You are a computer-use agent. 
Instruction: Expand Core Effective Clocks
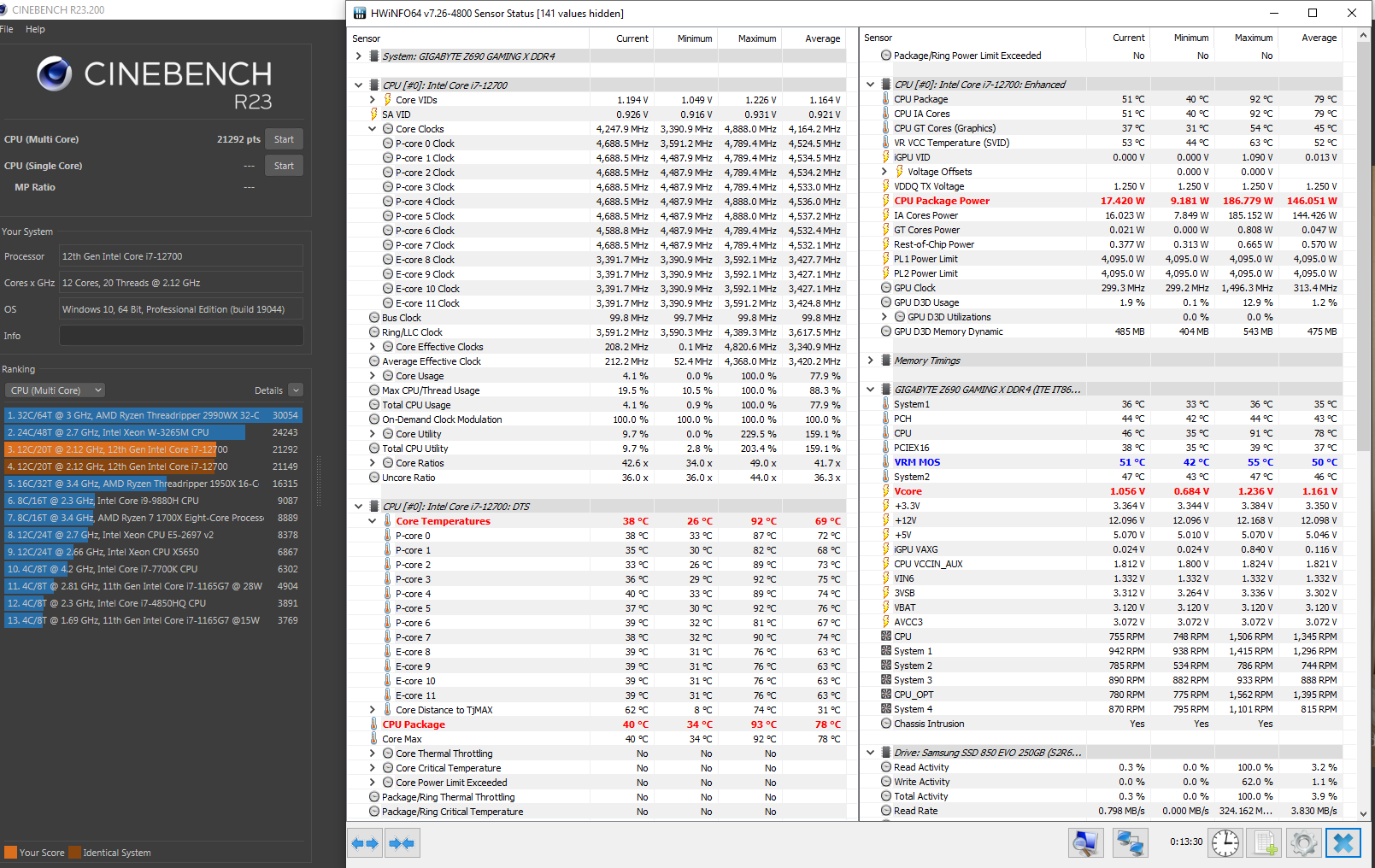(x=373, y=347)
